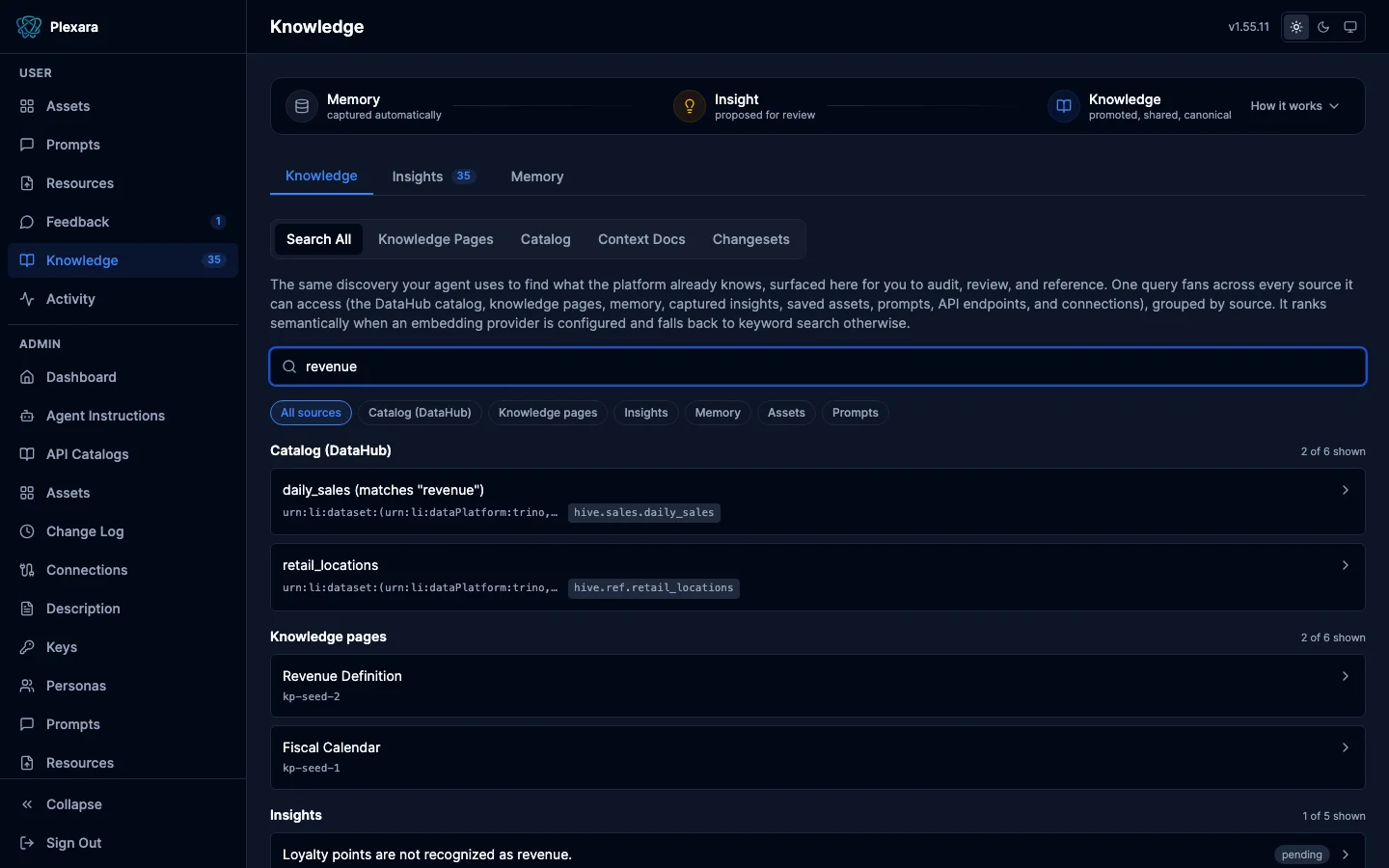Filter results by Knowledge pages chip

click(x=548, y=413)
